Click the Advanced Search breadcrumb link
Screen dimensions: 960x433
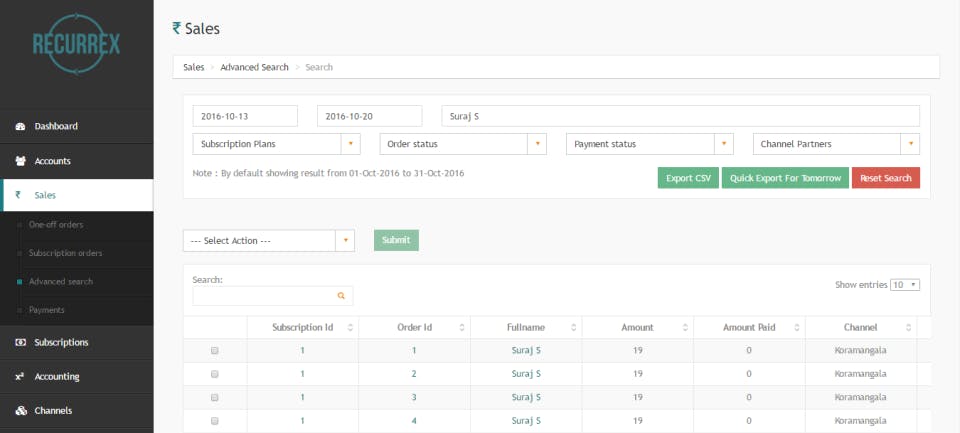[x=254, y=67]
